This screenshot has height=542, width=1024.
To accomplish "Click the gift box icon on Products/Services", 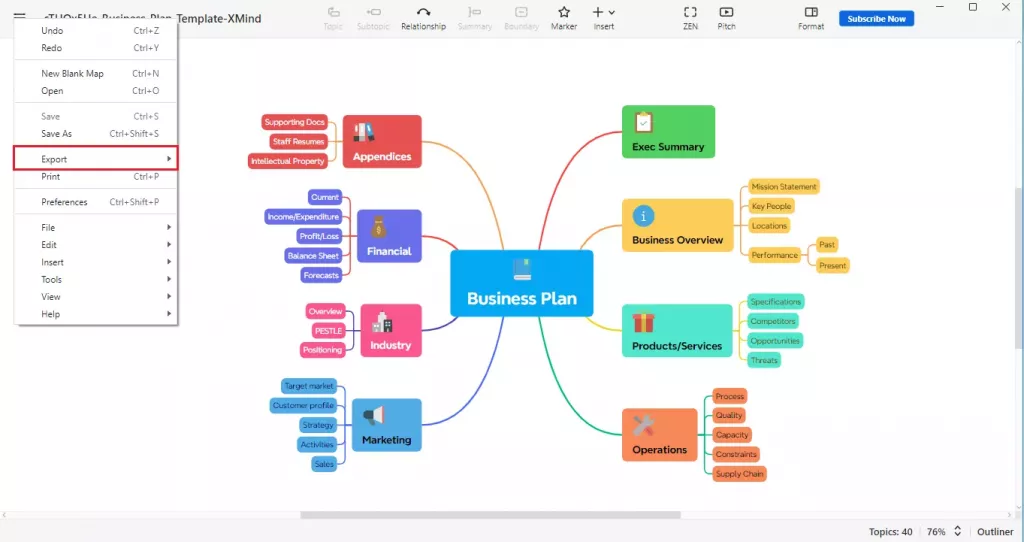I will [x=643, y=322].
